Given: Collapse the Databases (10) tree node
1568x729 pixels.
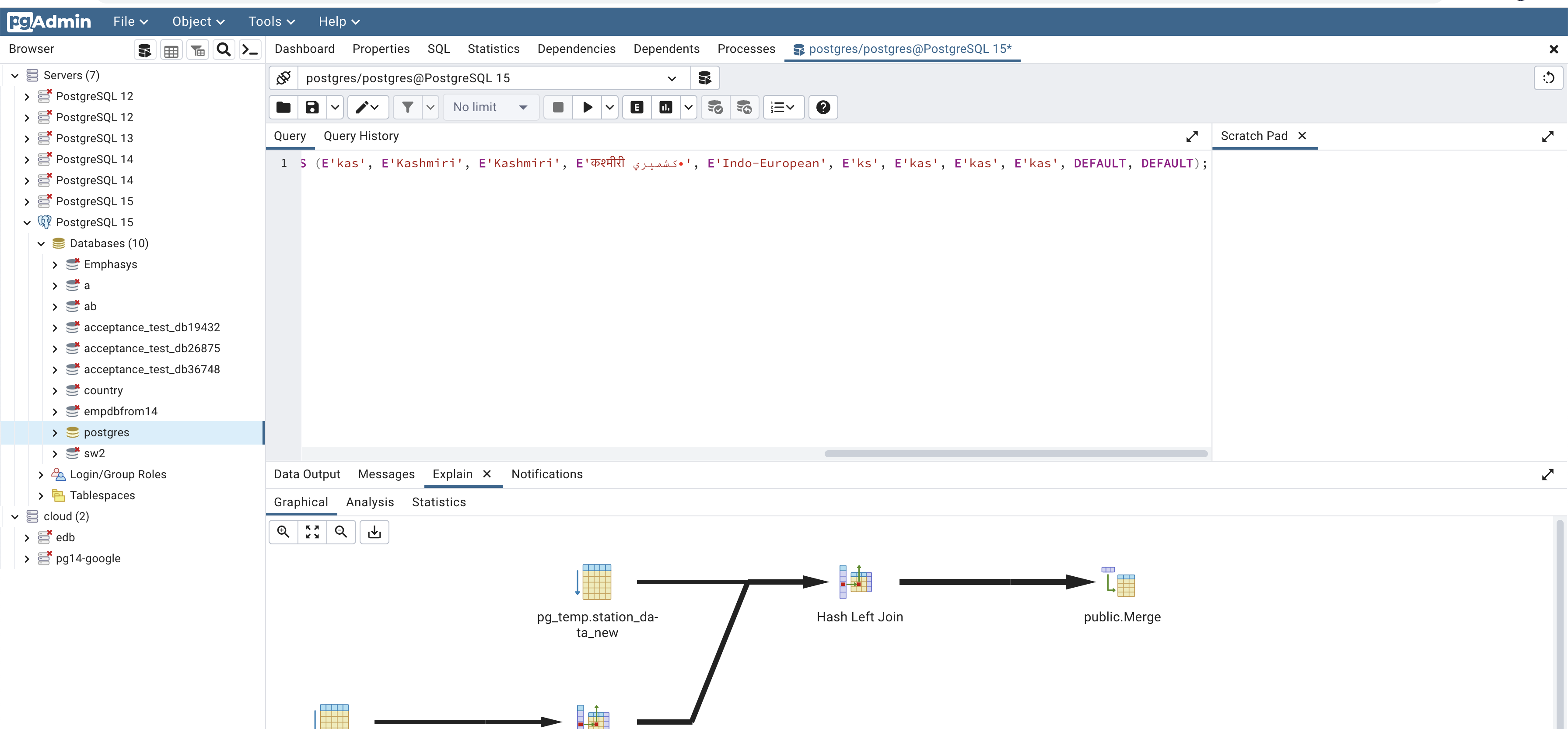Looking at the screenshot, I should (40, 243).
